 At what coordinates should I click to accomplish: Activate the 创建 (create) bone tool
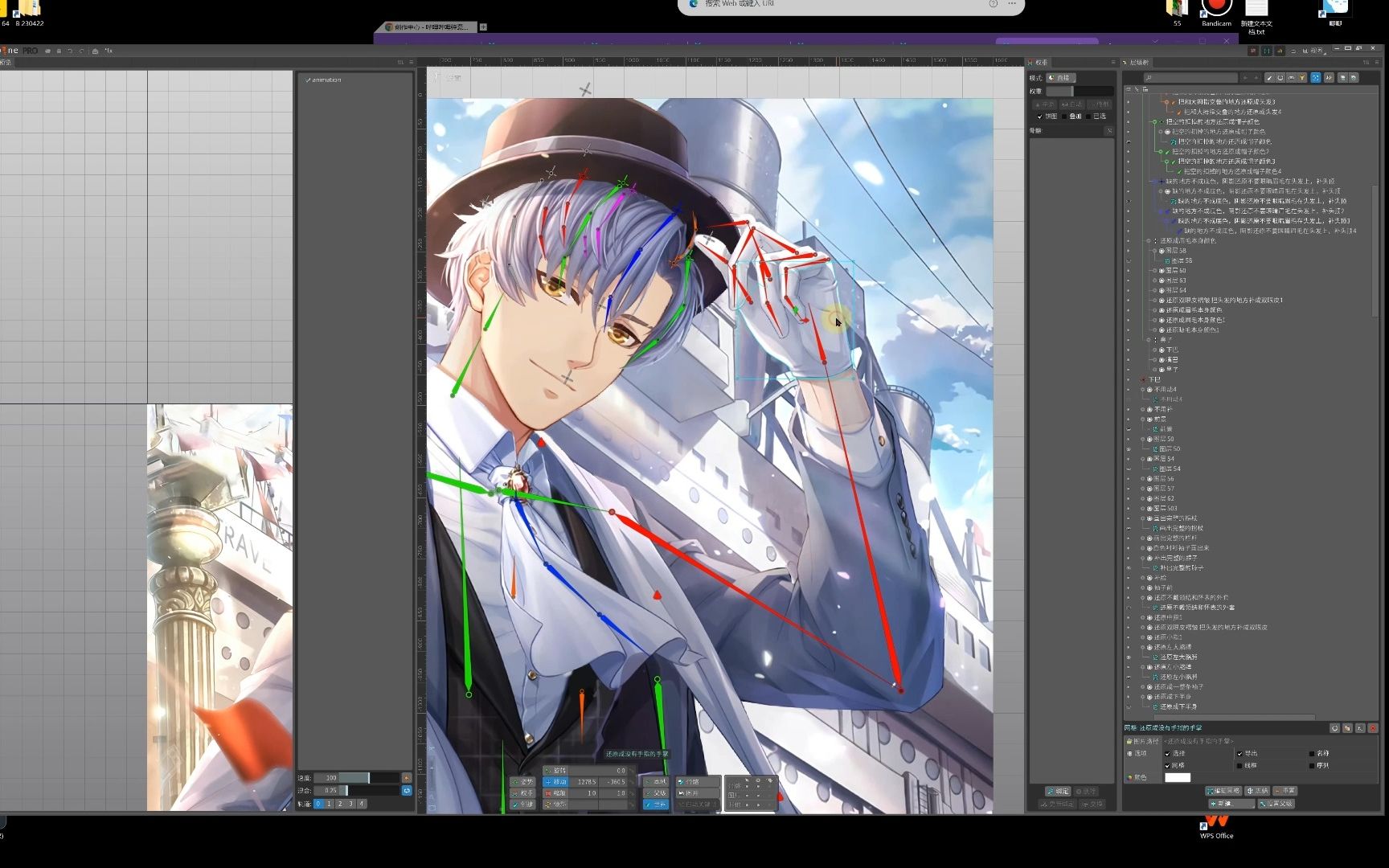click(x=522, y=805)
